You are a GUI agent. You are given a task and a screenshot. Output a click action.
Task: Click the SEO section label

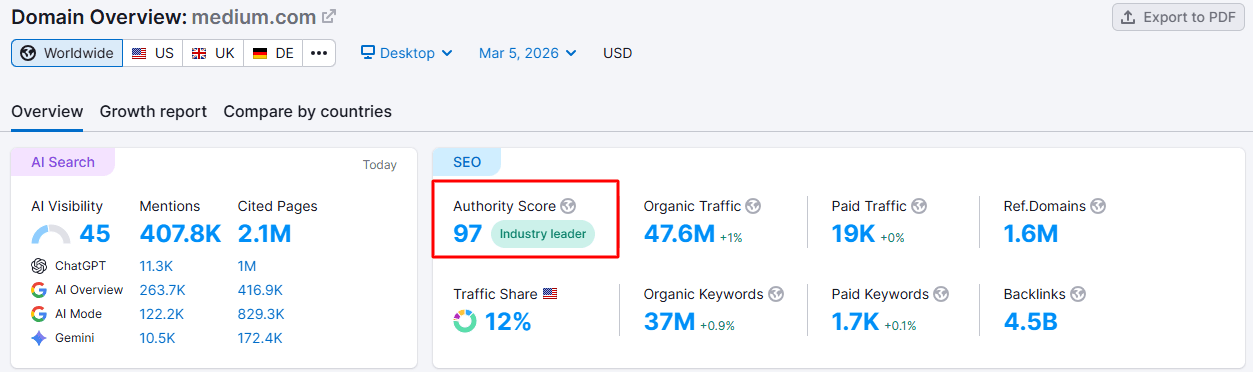[x=467, y=162]
